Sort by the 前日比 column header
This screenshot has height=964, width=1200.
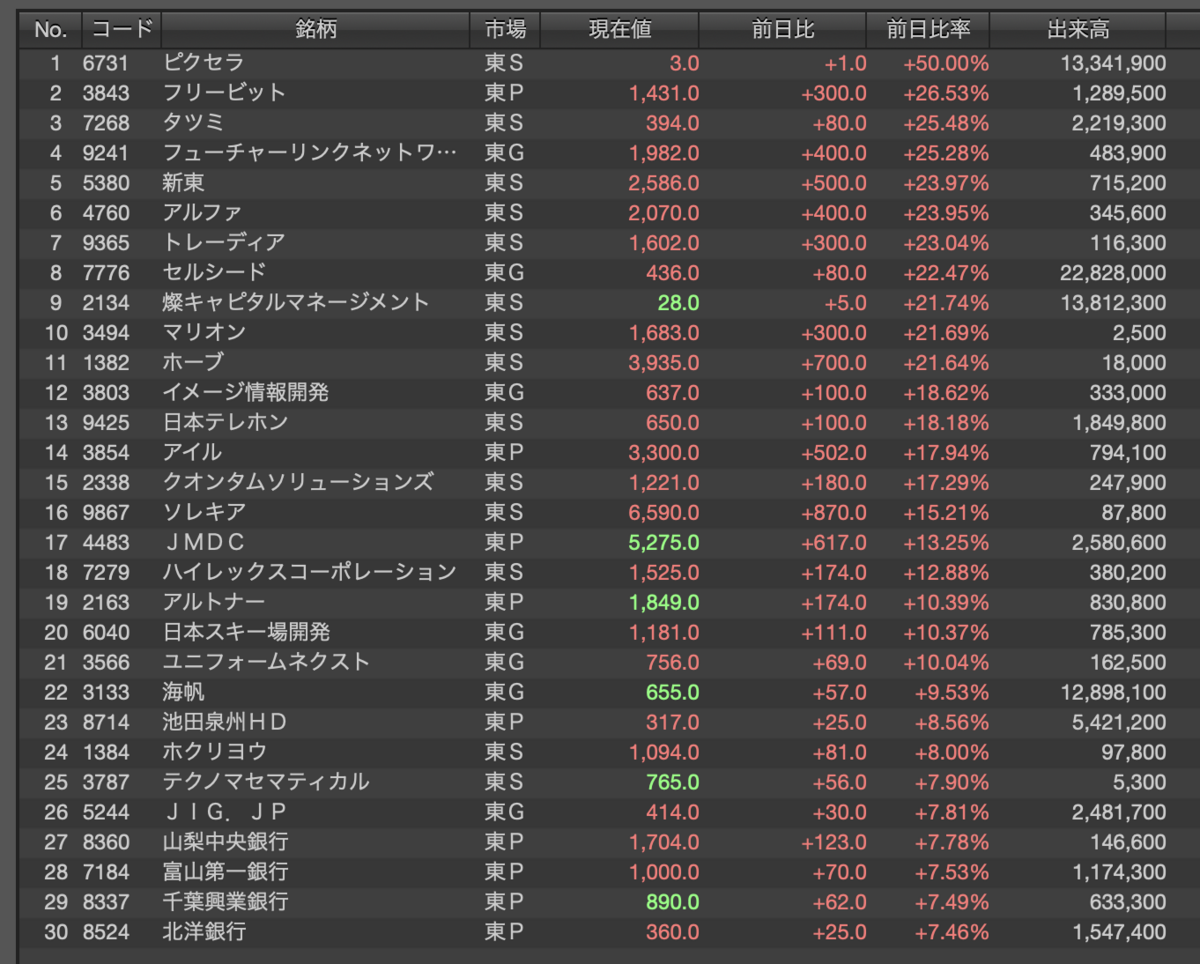click(x=784, y=30)
